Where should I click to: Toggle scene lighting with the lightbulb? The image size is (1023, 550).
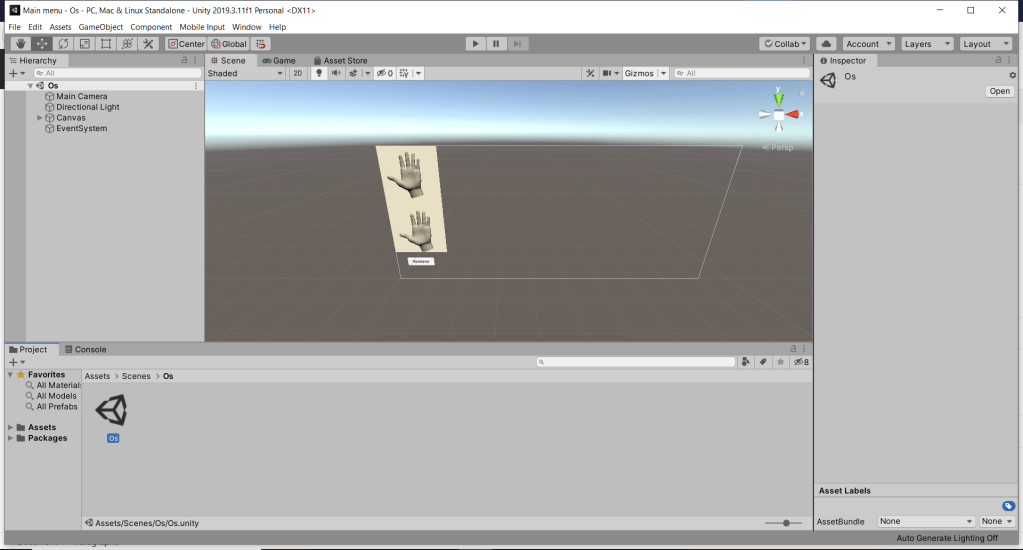coord(319,73)
